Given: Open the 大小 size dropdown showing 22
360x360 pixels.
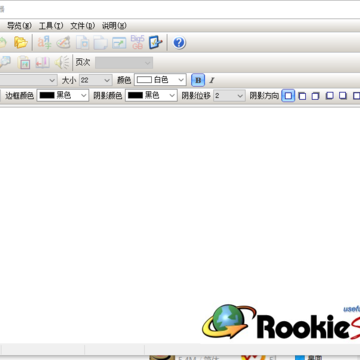Looking at the screenshot, I should tap(96, 80).
